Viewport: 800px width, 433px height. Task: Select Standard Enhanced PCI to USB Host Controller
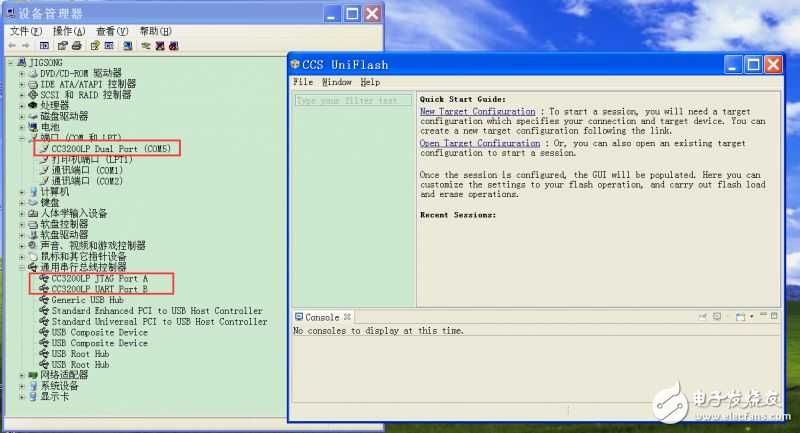click(157, 311)
